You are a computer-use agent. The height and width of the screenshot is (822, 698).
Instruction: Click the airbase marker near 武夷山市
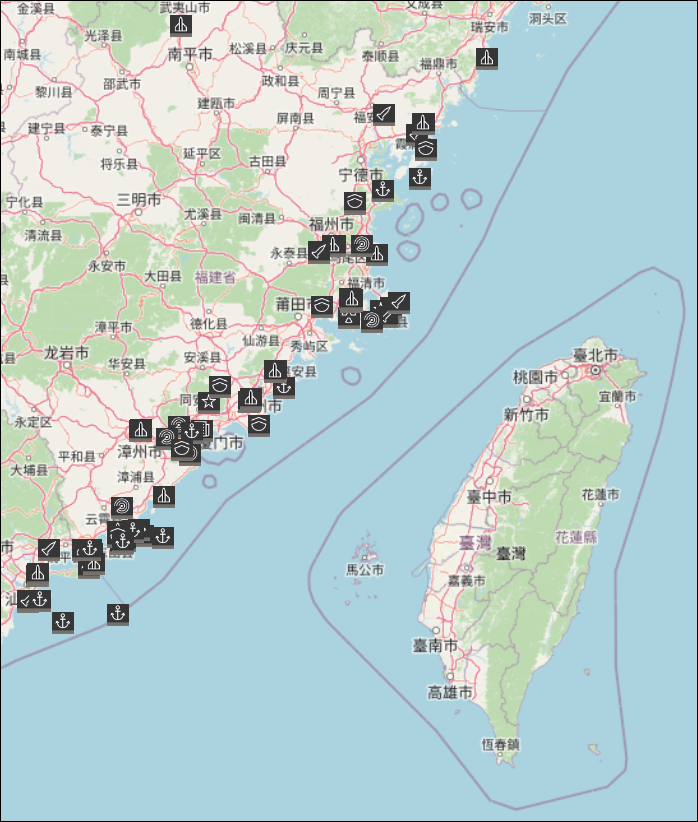point(180,25)
